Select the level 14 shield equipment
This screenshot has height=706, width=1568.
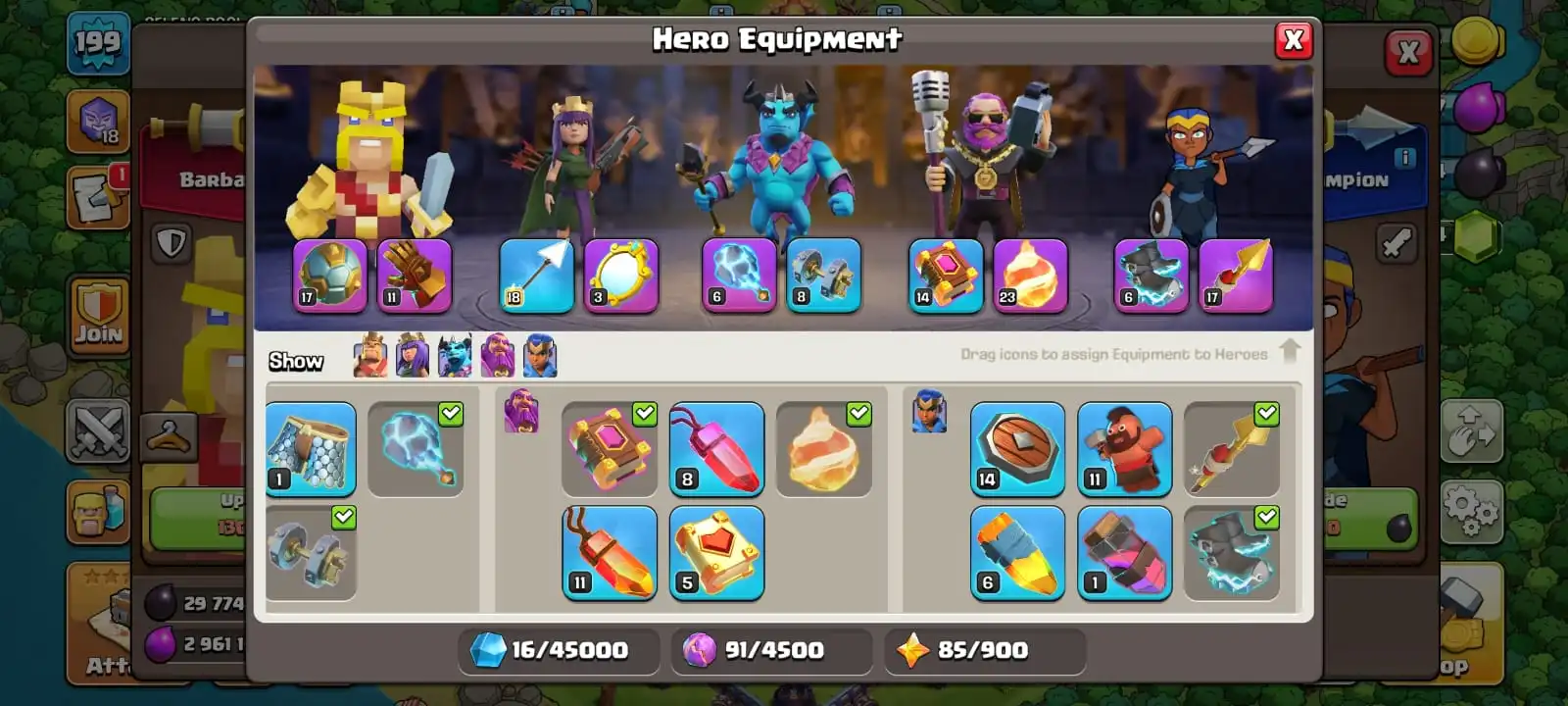pyautogui.click(x=1017, y=449)
